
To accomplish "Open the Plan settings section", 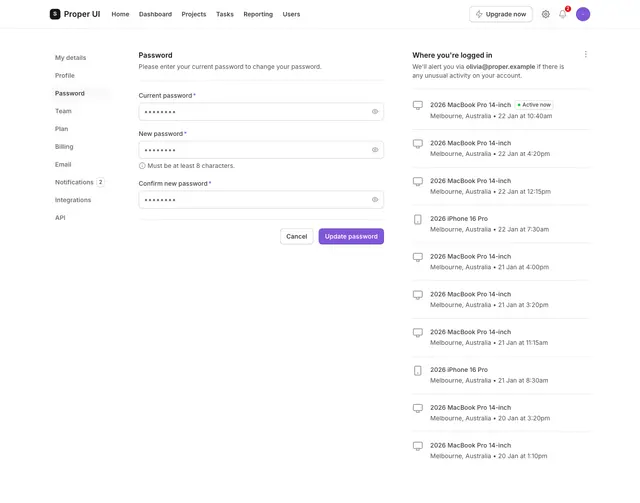I will (x=61, y=129).
